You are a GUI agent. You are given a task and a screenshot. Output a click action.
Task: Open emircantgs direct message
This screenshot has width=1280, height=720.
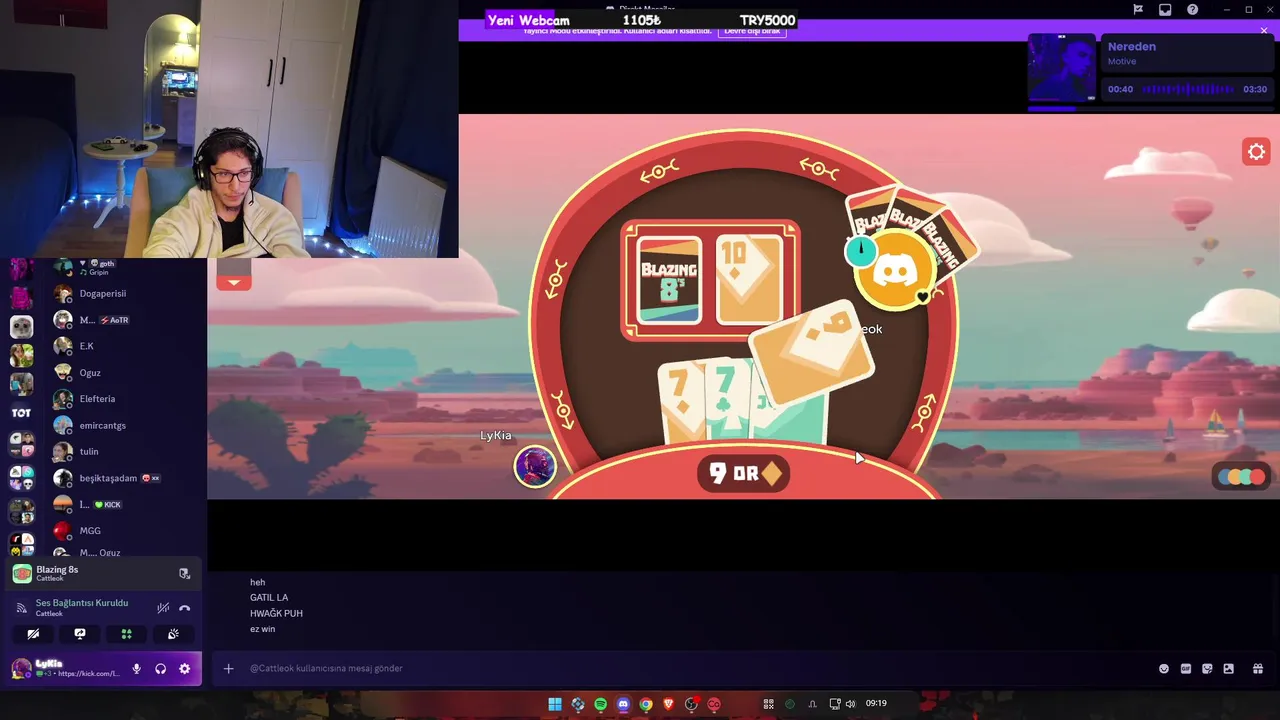pyautogui.click(x=105, y=426)
